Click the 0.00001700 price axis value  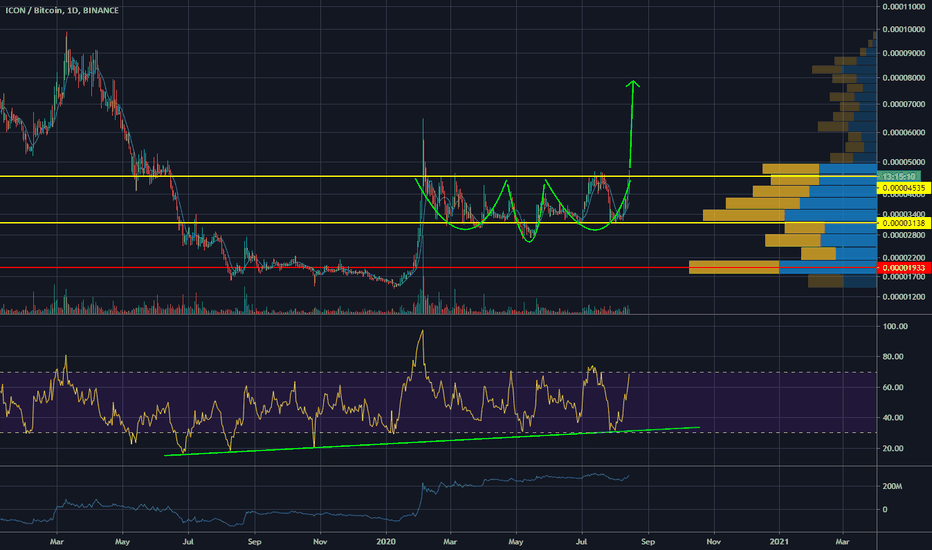[903, 277]
